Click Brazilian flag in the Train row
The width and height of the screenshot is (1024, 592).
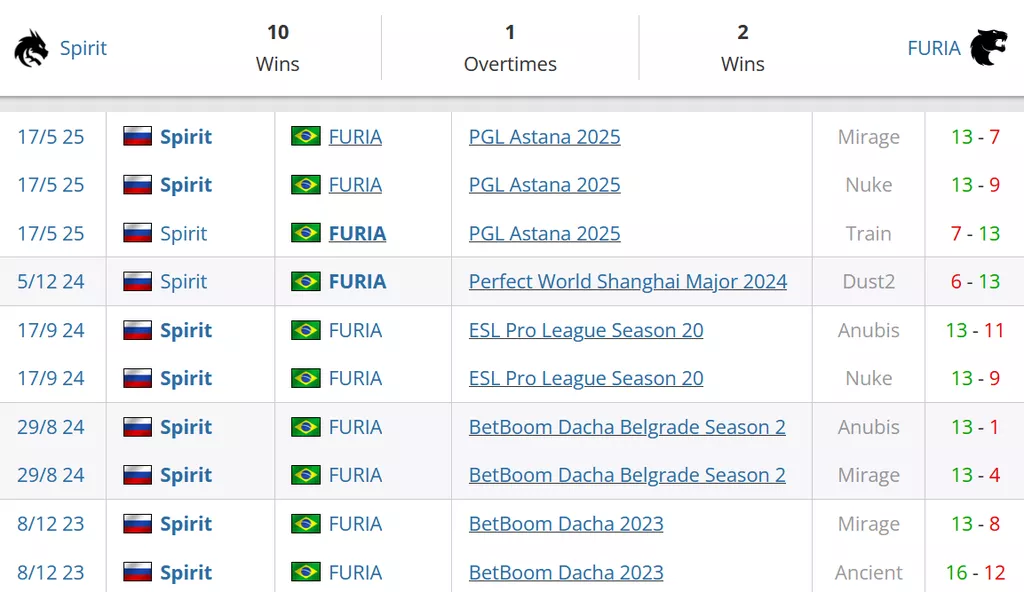click(x=306, y=233)
